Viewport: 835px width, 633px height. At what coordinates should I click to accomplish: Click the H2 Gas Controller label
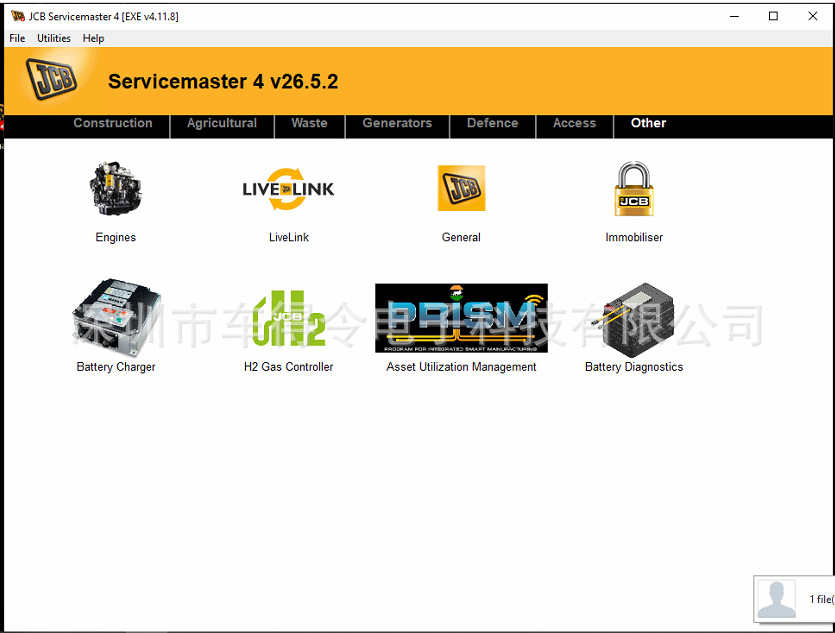pos(289,367)
